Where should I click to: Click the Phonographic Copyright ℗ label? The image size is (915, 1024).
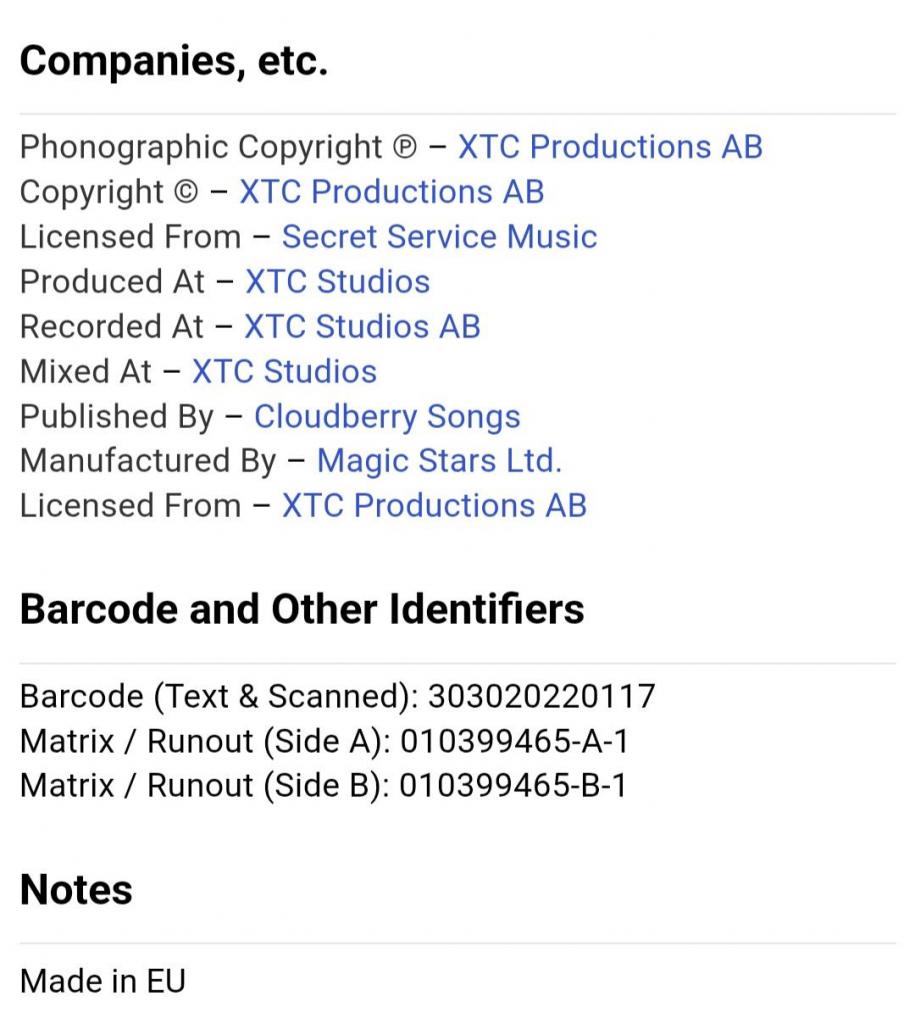217,147
